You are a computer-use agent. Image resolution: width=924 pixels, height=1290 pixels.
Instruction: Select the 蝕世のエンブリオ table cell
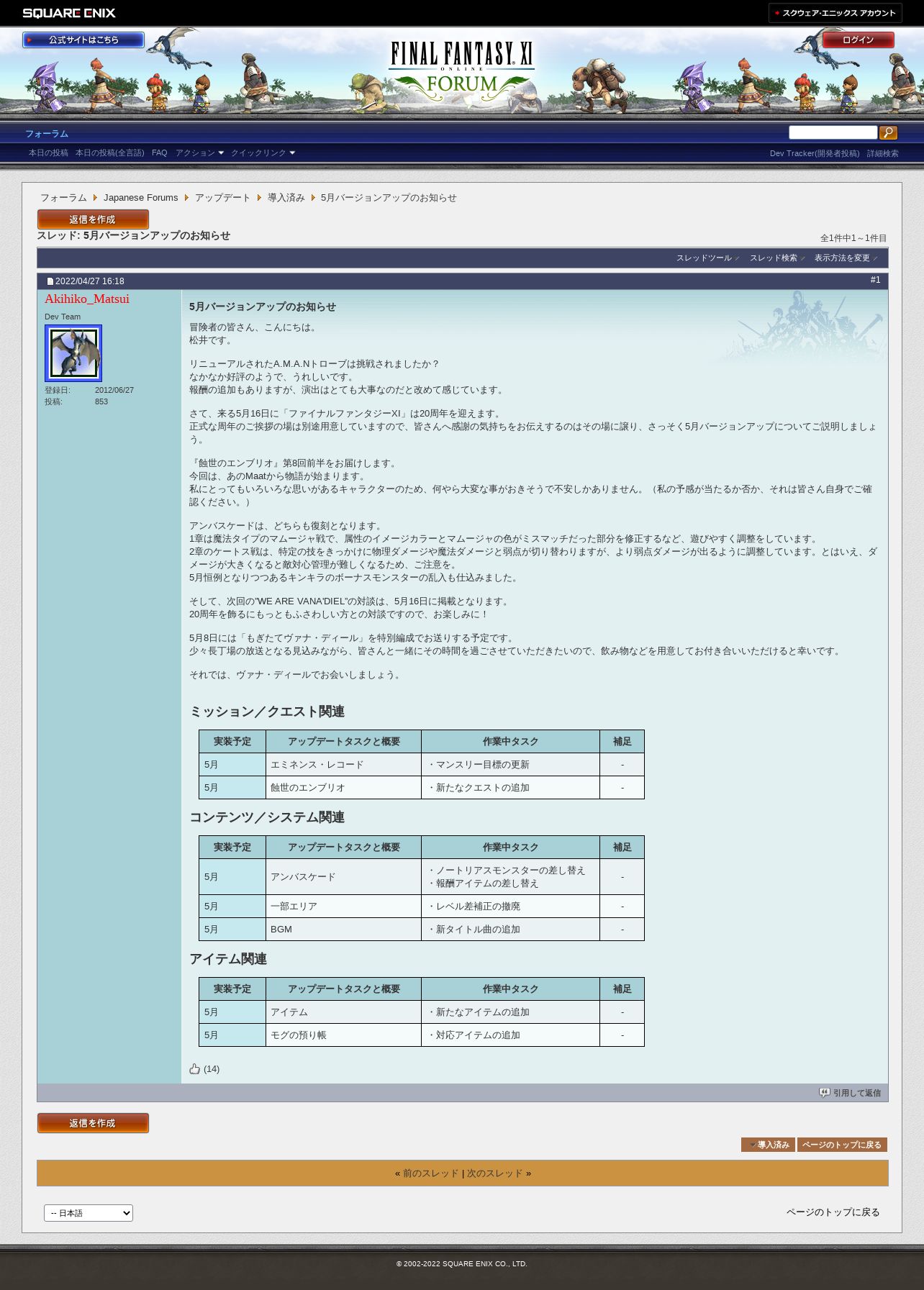click(x=343, y=788)
